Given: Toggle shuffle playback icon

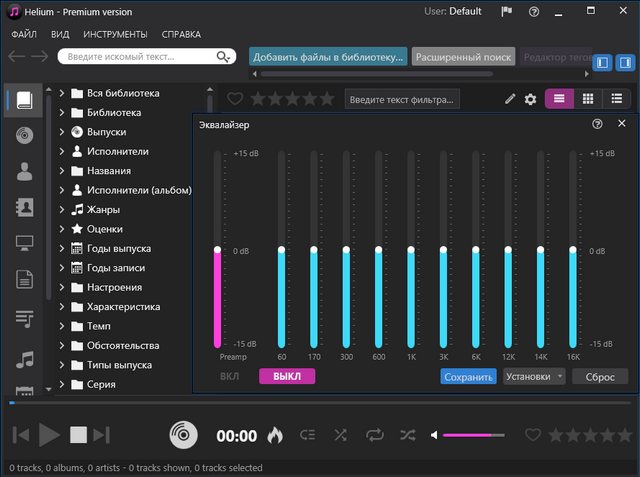Looking at the screenshot, I should 408,435.
